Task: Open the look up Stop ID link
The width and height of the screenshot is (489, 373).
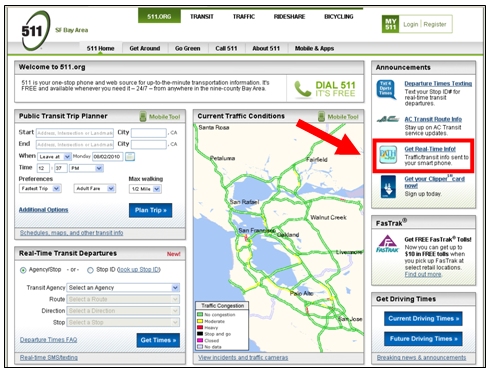Action: pyautogui.click(x=139, y=270)
